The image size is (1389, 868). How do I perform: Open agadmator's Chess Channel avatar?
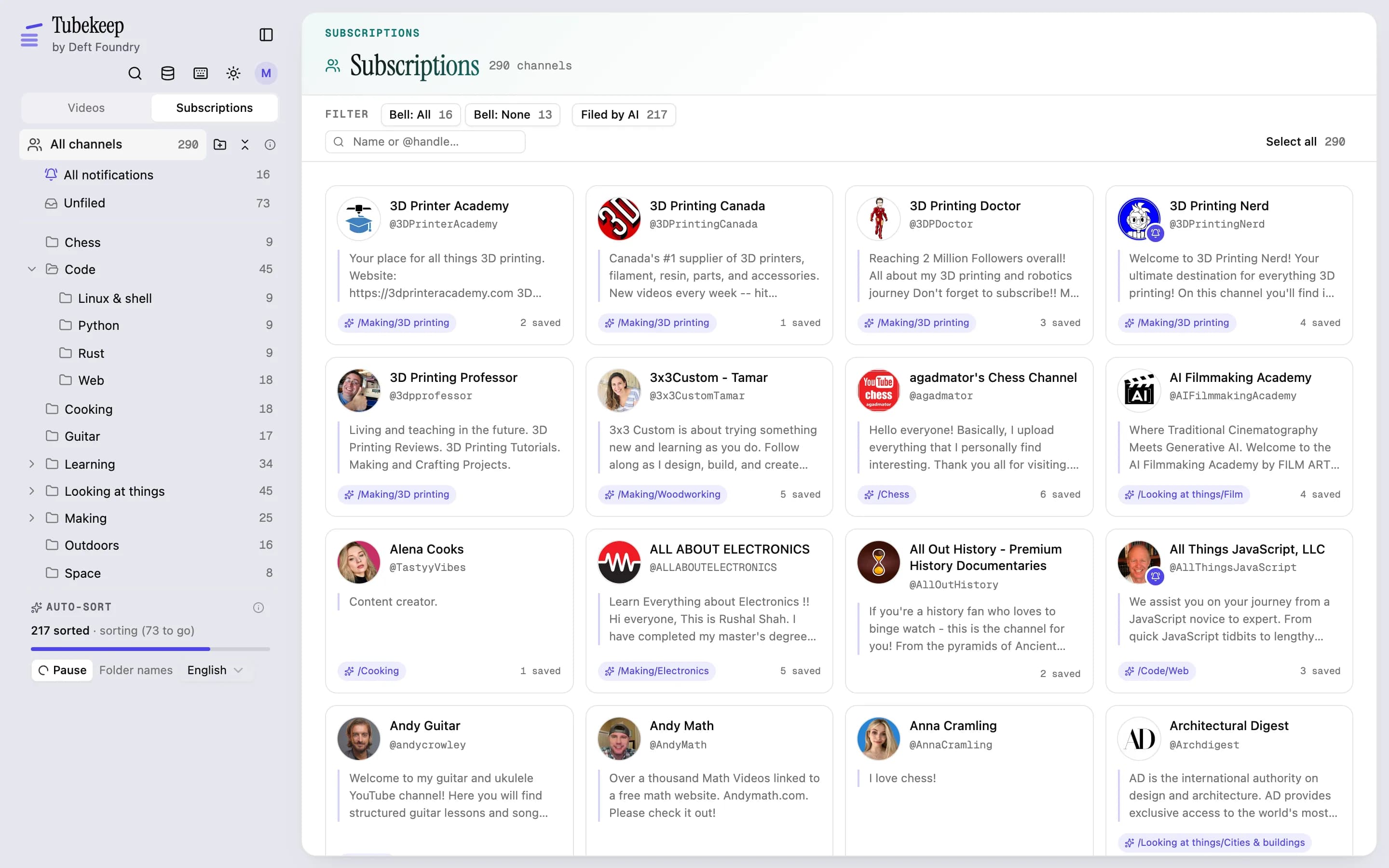click(x=878, y=391)
